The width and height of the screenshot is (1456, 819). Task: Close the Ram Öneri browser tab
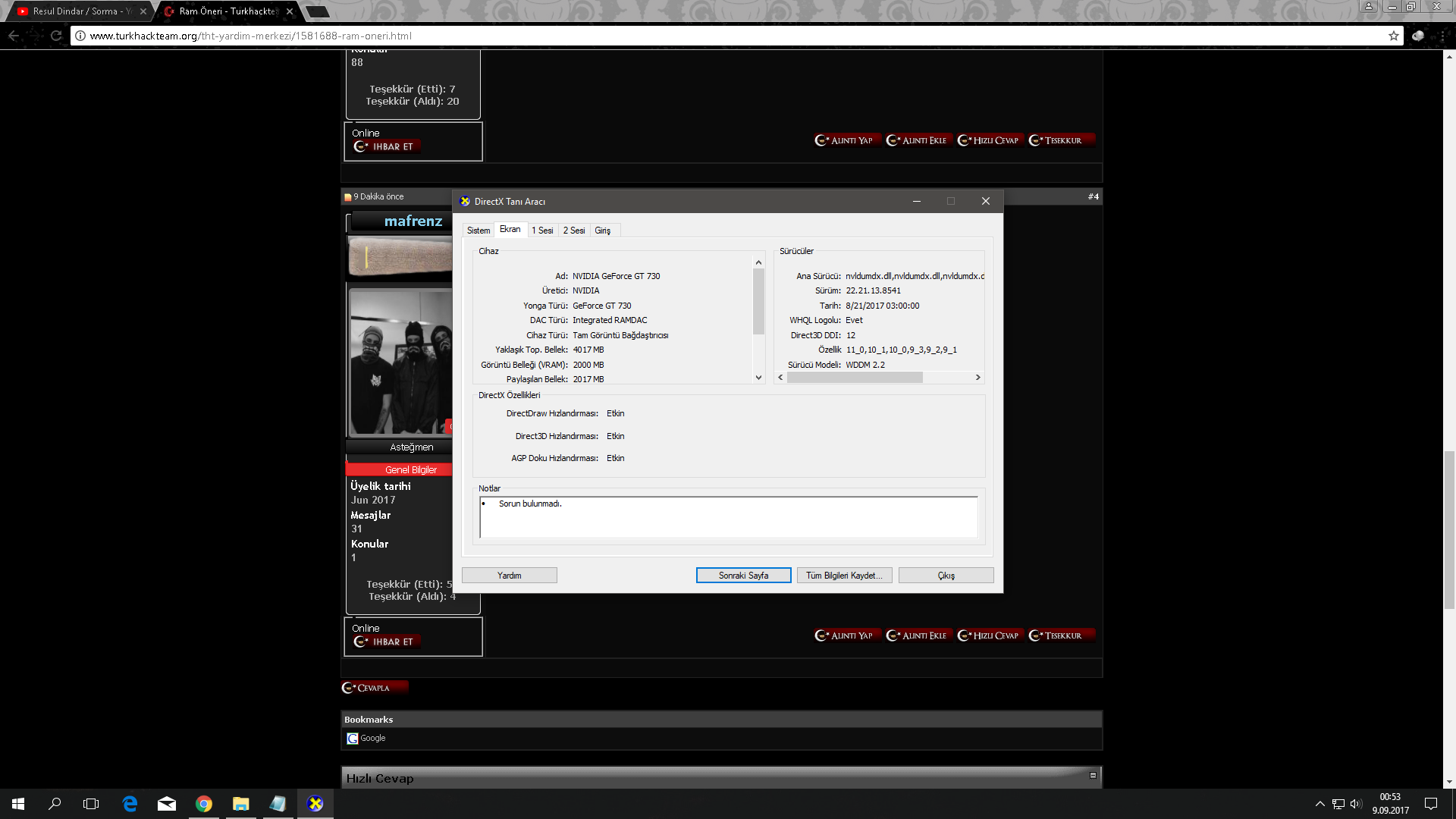[x=290, y=11]
